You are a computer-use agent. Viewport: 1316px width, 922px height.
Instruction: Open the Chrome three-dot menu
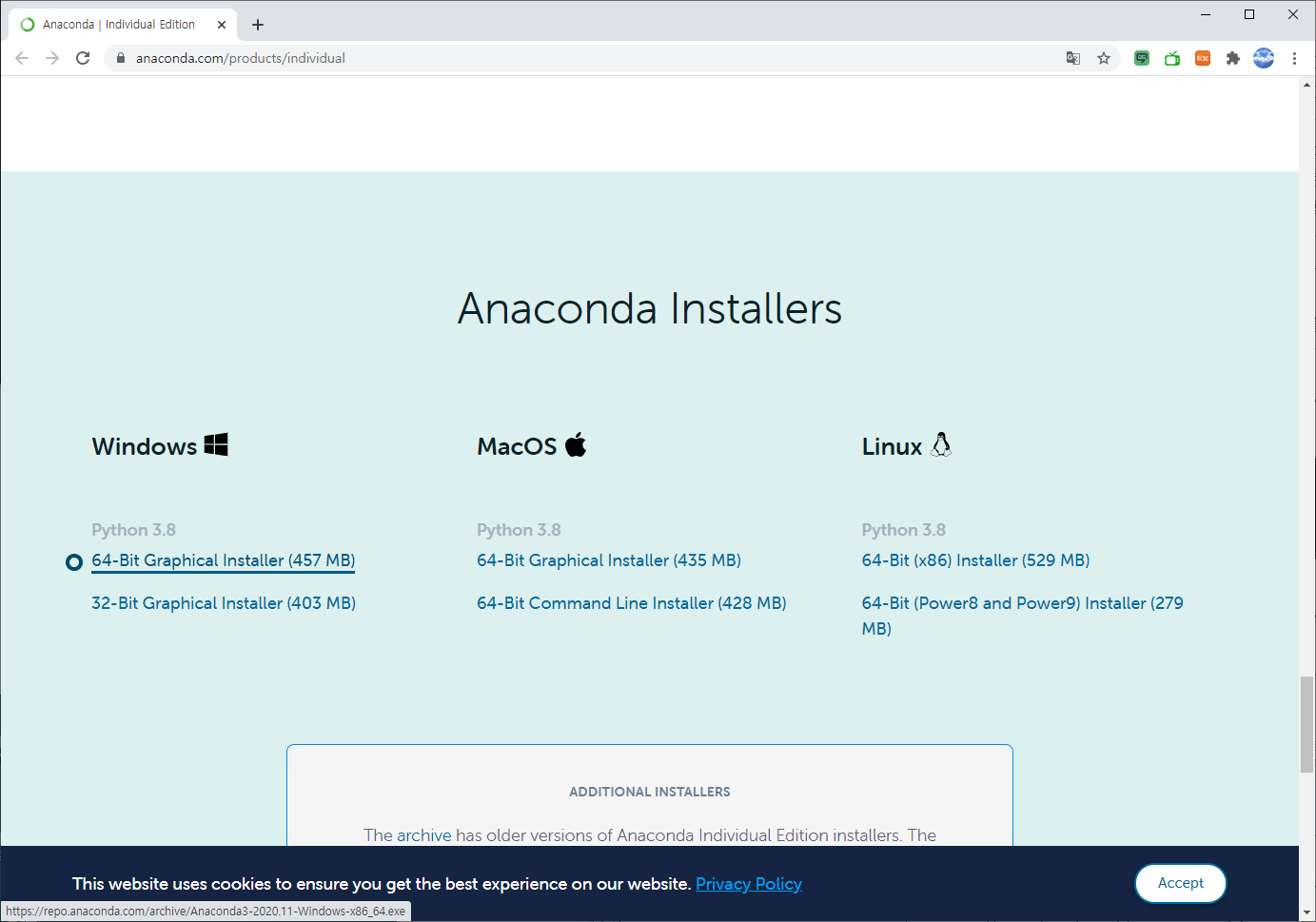click(x=1294, y=58)
